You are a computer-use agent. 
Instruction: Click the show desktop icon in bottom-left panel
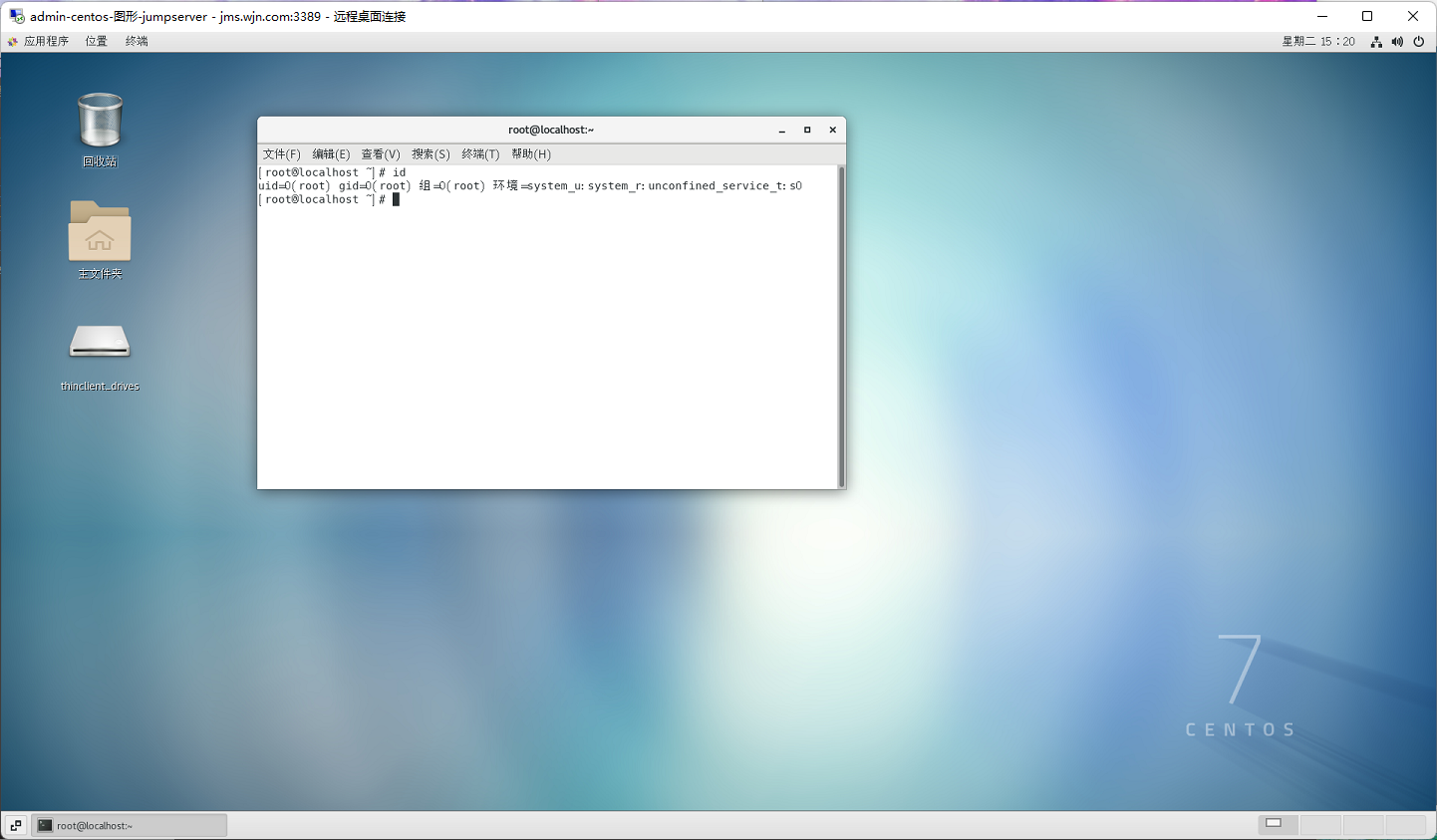(16, 825)
